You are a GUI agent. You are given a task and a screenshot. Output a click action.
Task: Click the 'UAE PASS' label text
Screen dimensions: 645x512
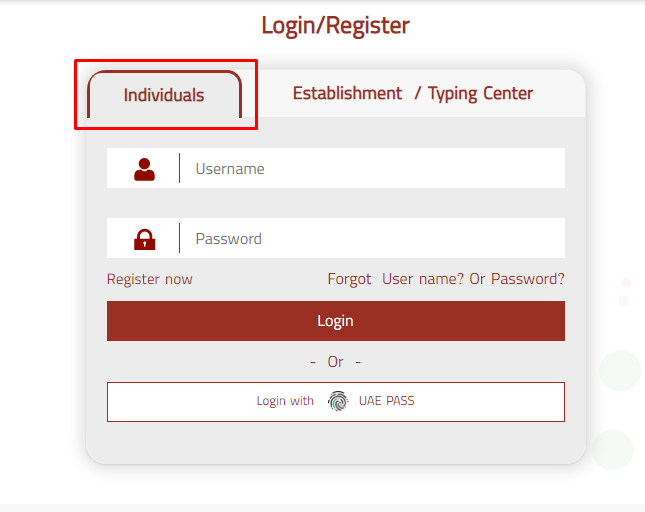pos(386,401)
